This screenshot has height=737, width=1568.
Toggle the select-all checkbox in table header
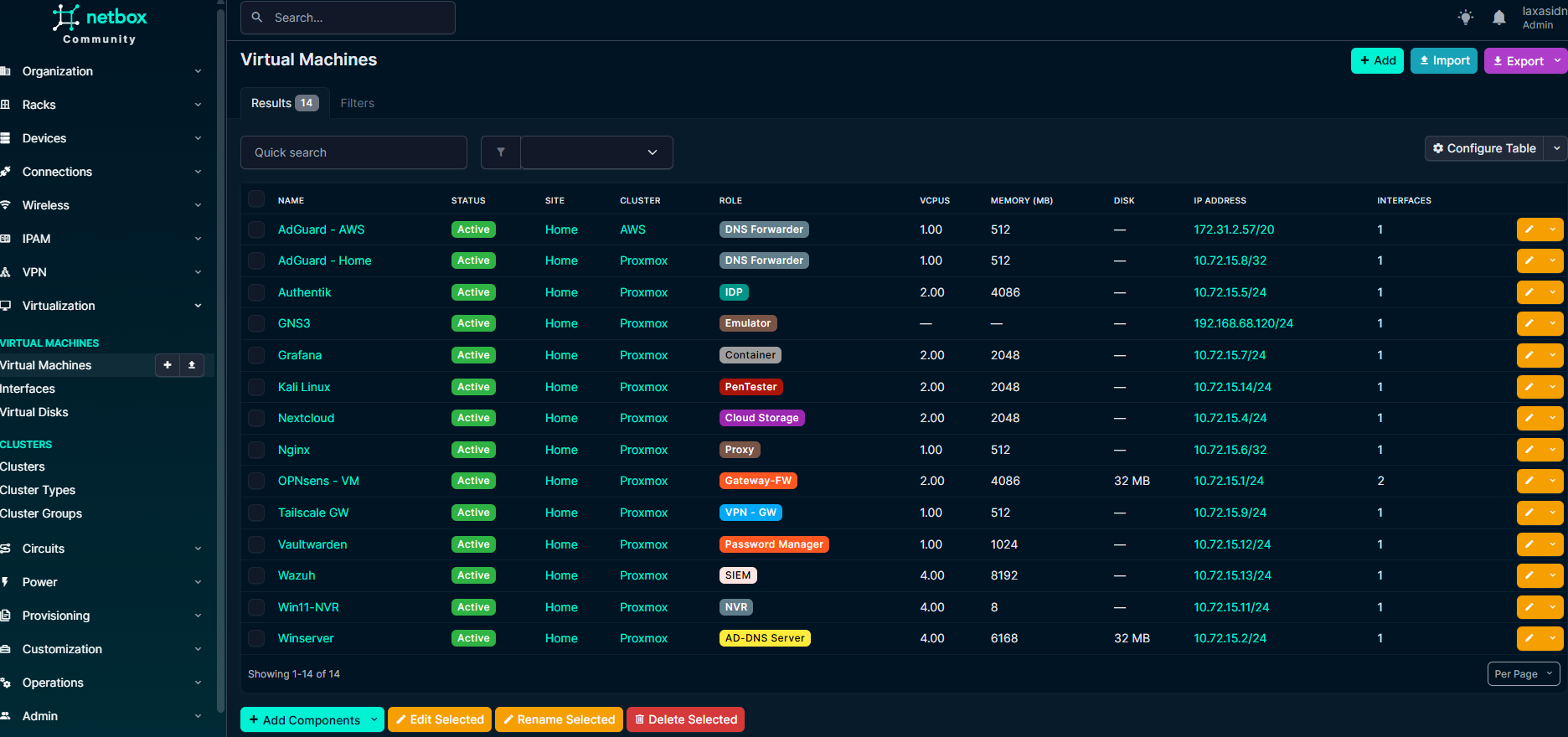(256, 199)
